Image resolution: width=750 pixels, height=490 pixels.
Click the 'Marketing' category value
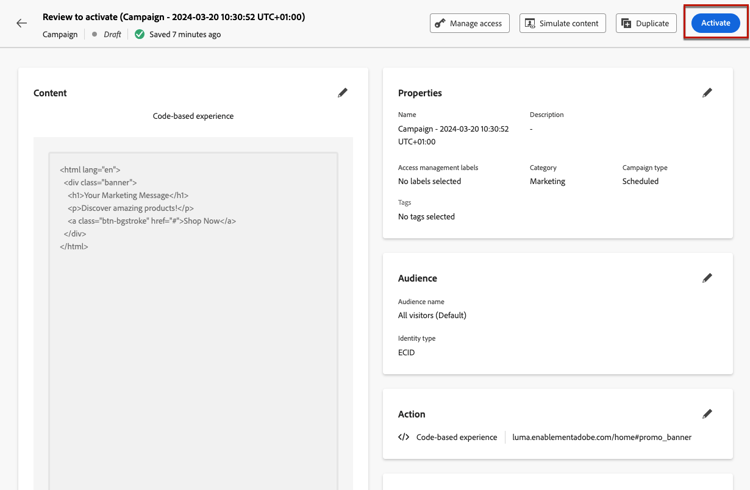click(x=547, y=181)
